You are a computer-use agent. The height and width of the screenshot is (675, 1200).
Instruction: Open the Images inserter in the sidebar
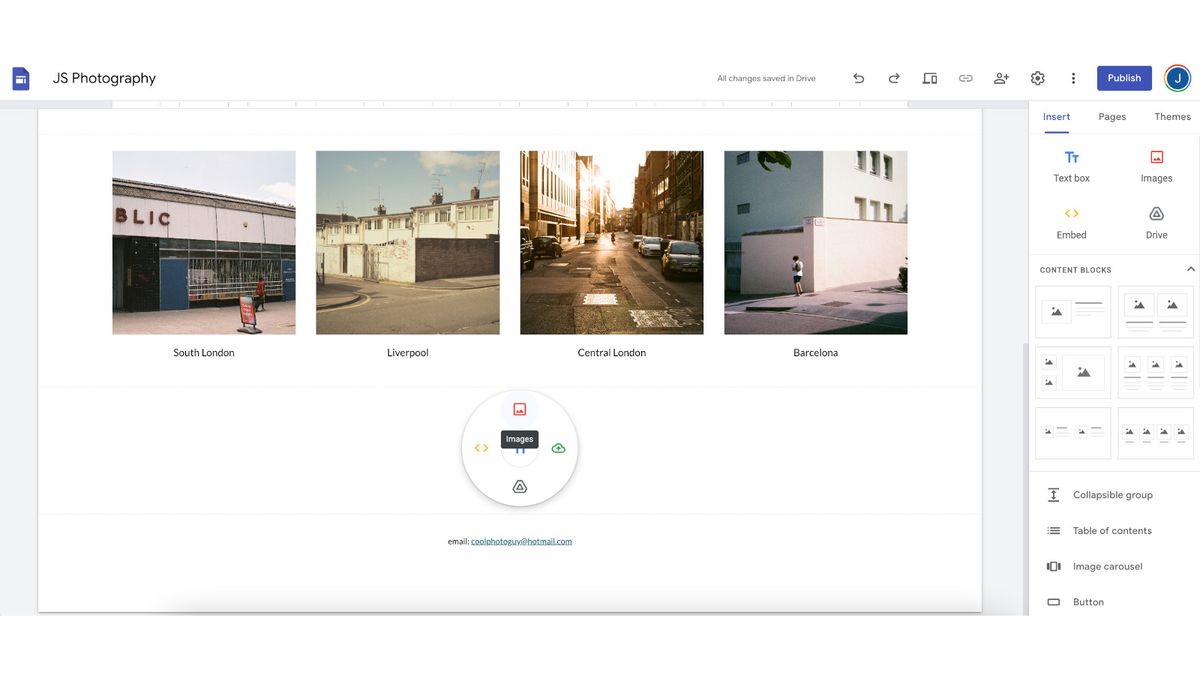click(x=1156, y=165)
